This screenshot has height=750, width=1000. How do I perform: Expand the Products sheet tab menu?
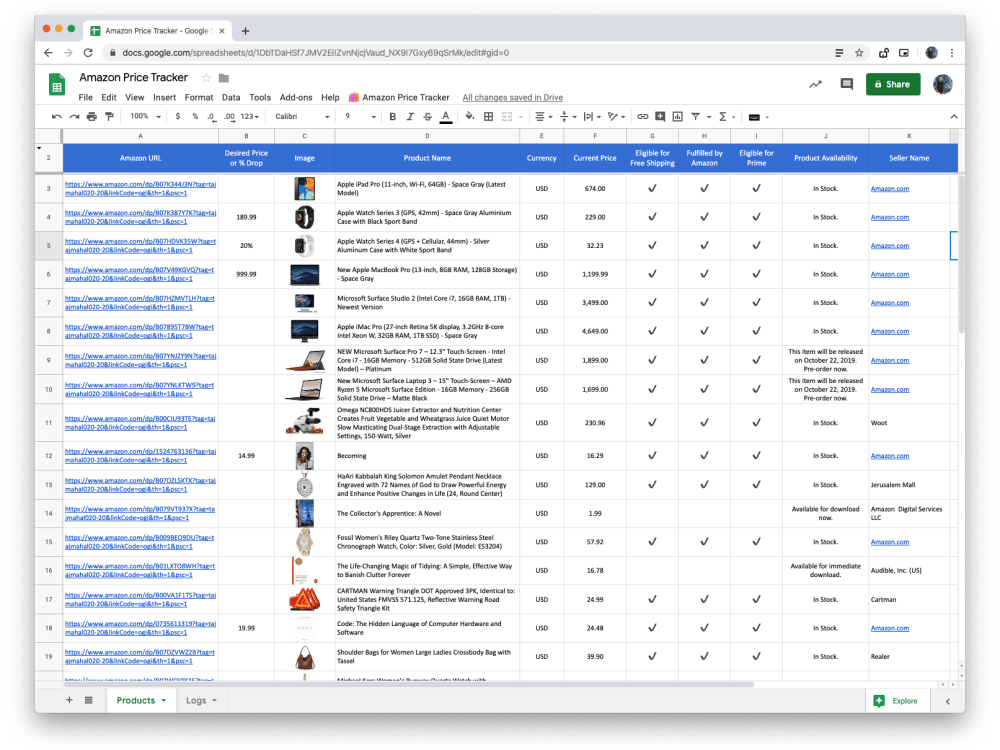[161, 700]
